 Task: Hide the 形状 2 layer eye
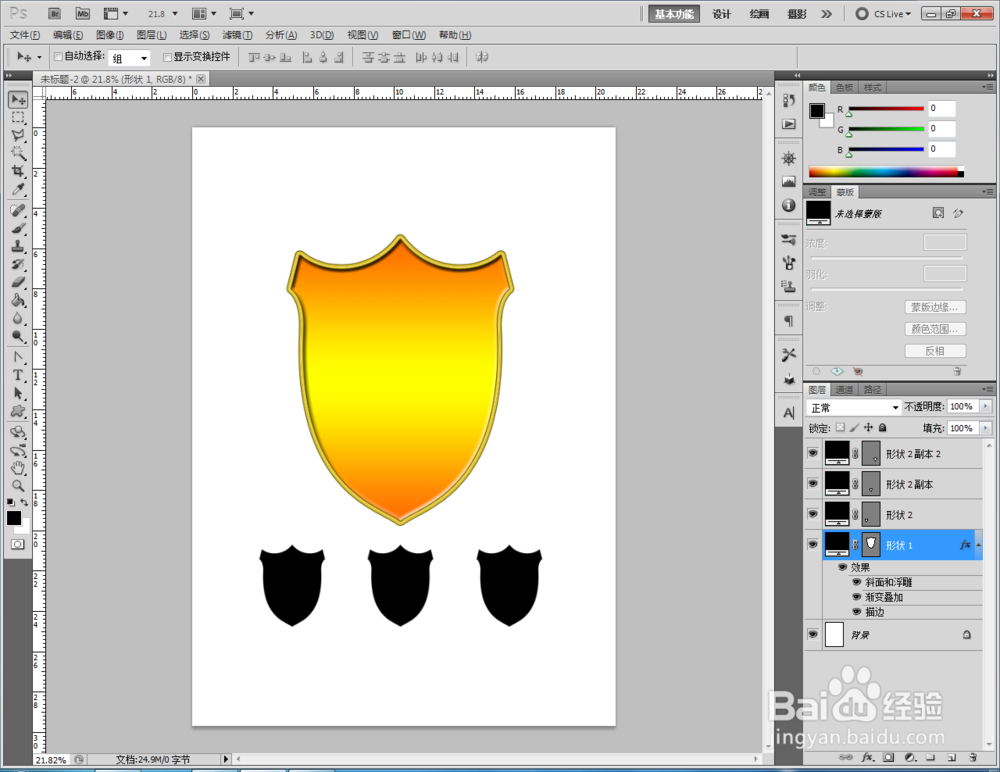pyautogui.click(x=812, y=514)
